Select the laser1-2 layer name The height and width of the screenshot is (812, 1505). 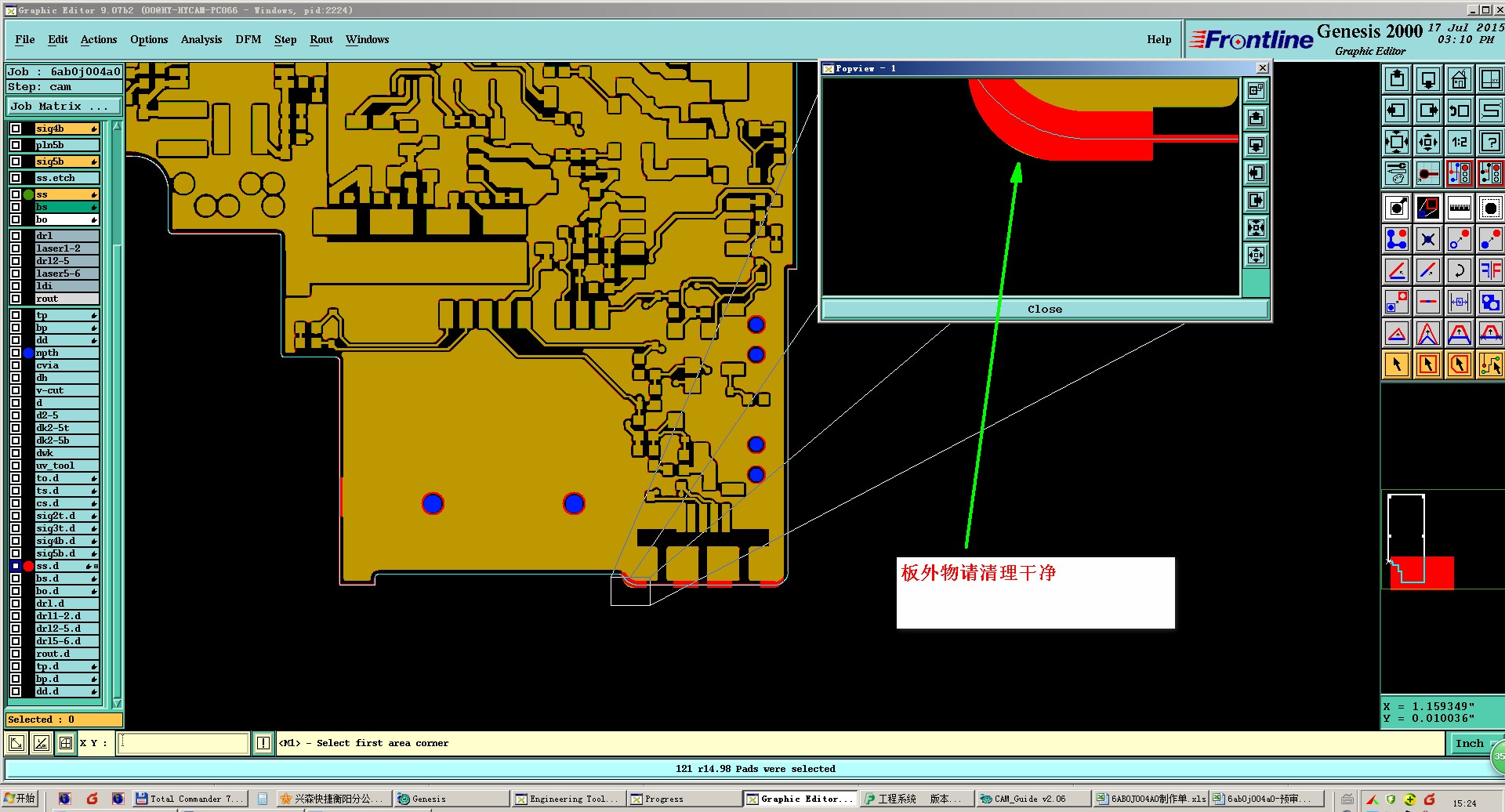pos(67,248)
